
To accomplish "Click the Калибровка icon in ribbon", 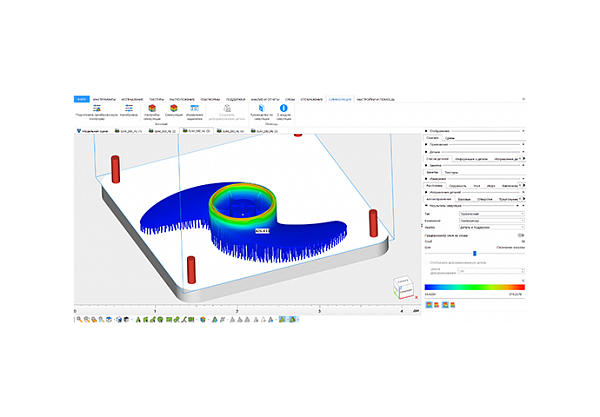I will (x=128, y=109).
